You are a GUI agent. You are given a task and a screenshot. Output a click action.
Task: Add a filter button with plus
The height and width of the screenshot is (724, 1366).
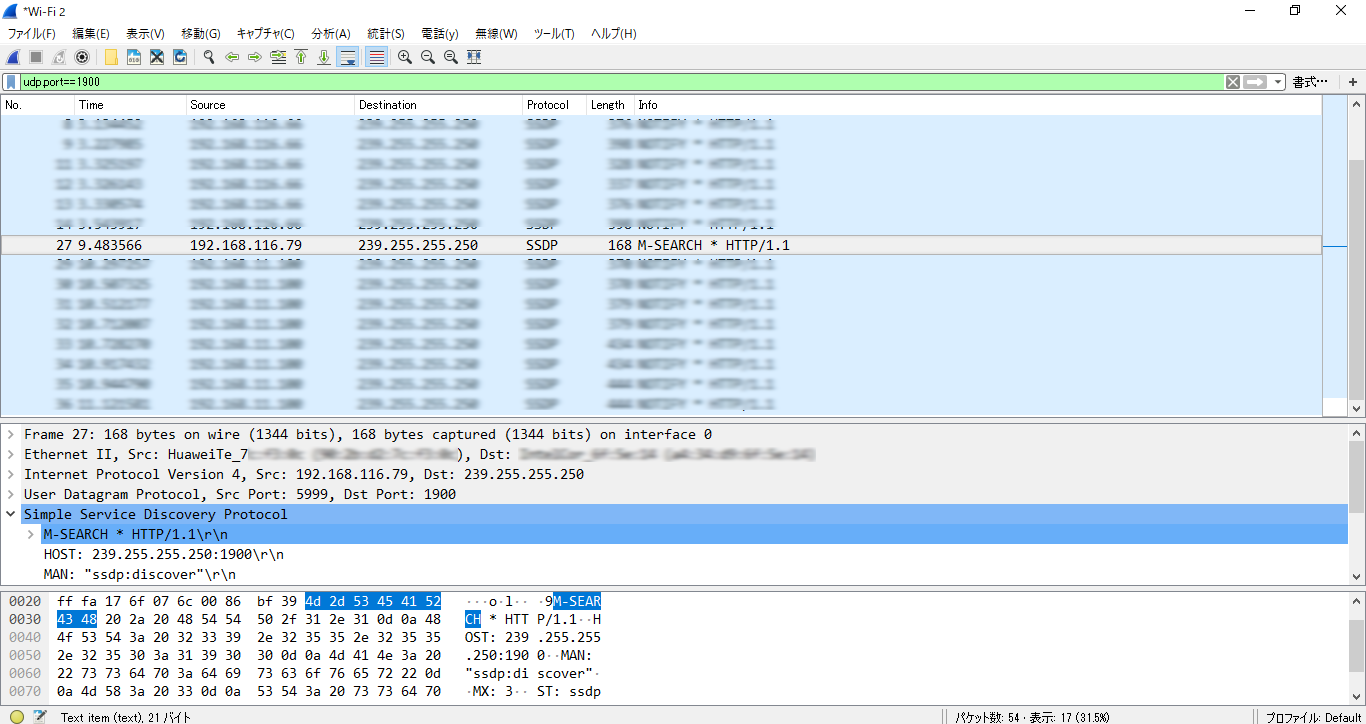coord(1353,82)
